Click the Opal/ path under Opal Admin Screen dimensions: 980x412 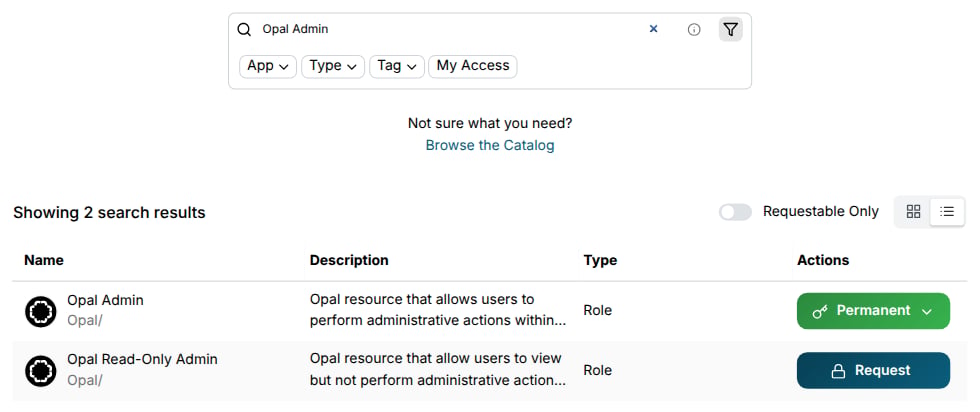[84, 321]
